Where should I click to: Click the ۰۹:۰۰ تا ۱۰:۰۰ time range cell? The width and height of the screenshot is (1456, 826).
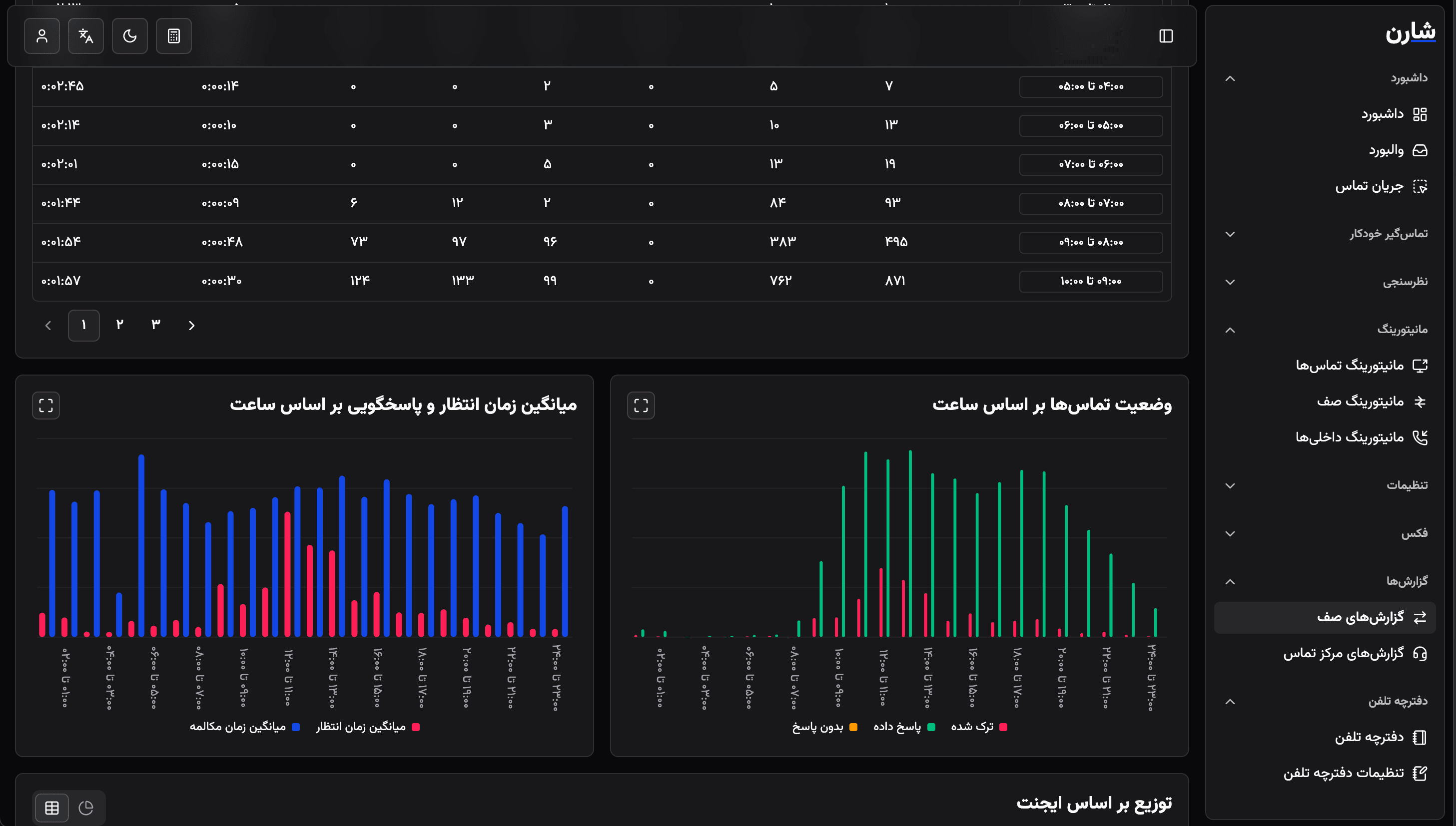point(1091,281)
